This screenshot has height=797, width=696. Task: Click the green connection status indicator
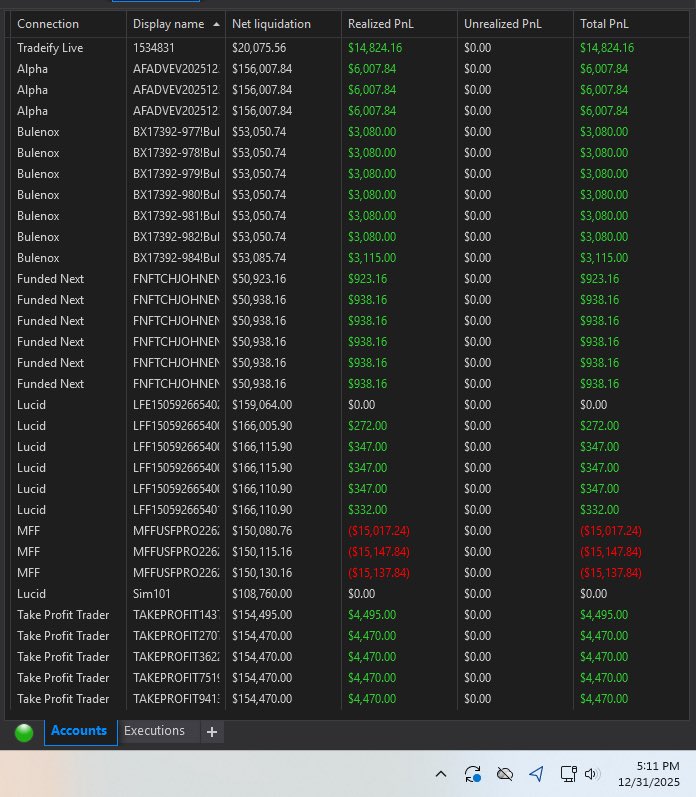pyautogui.click(x=24, y=732)
